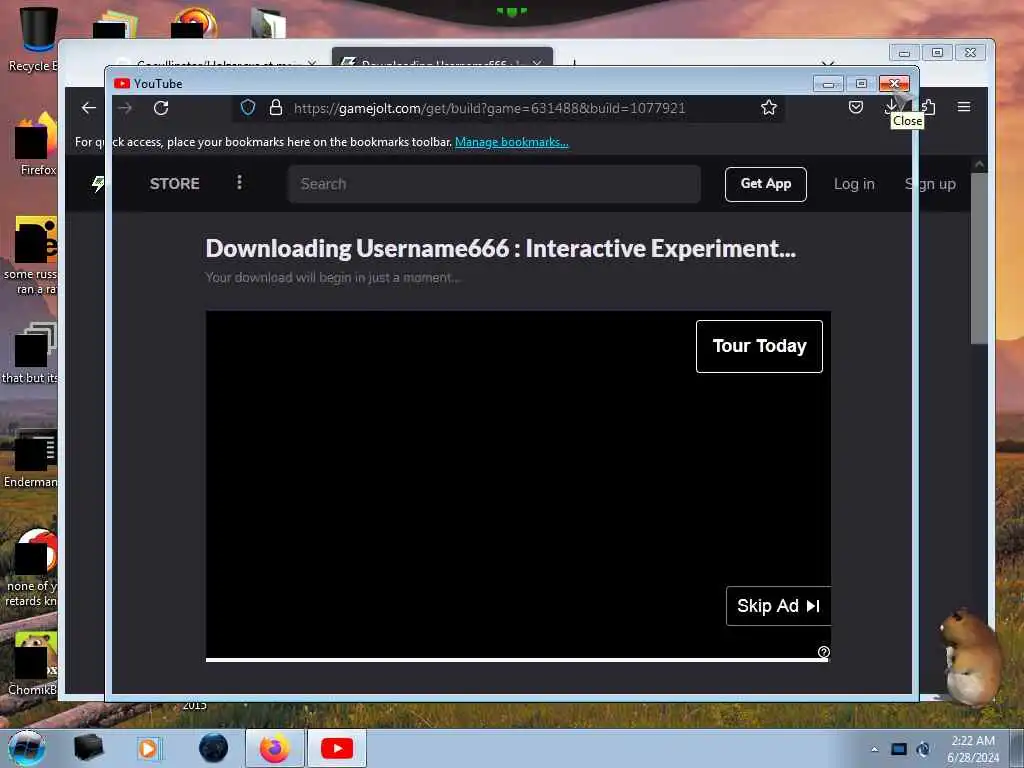Reload the Game Jolt page
Image resolution: width=1024 pixels, height=768 pixels.
tap(161, 108)
